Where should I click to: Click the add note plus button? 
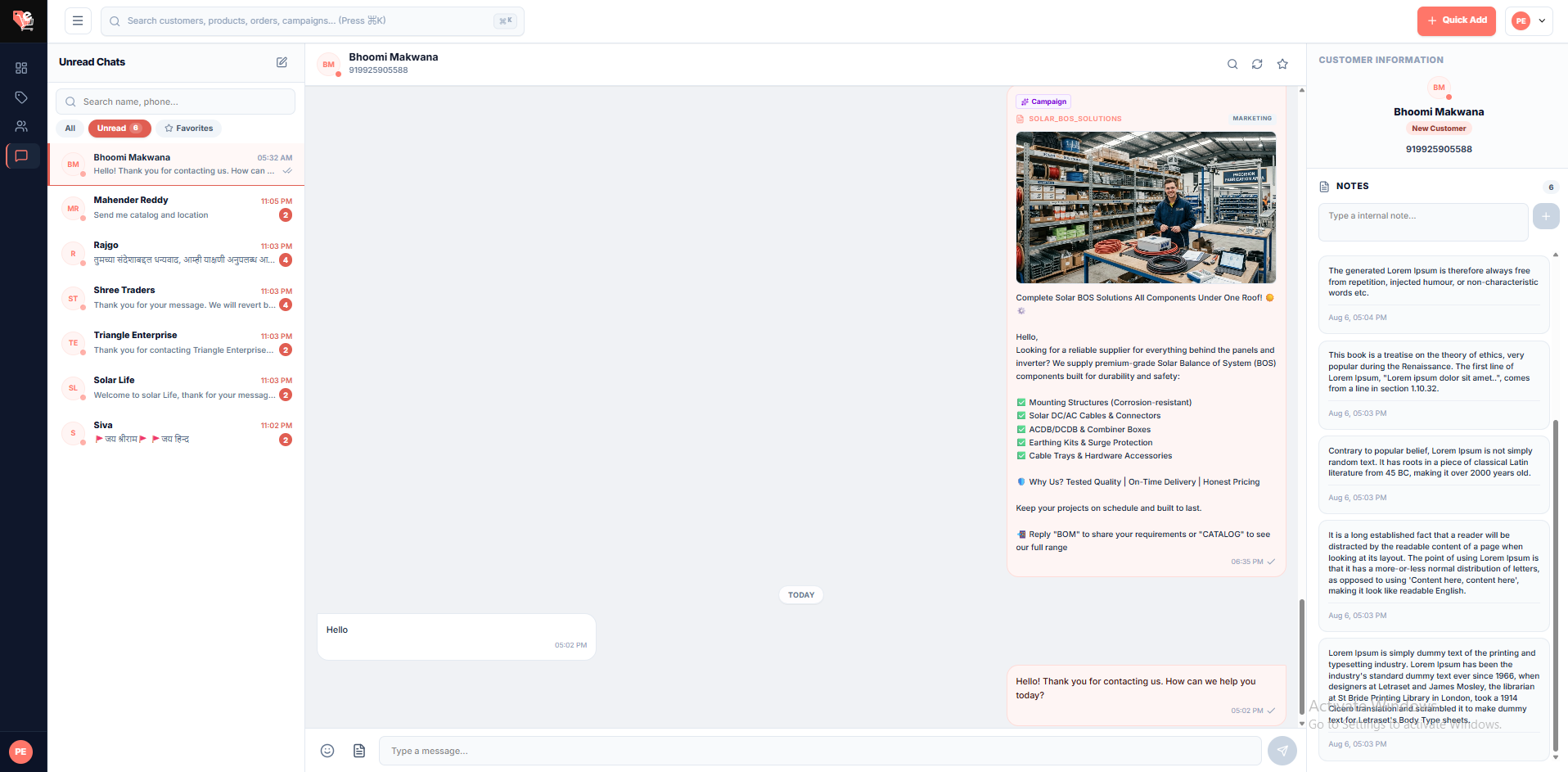[x=1546, y=216]
